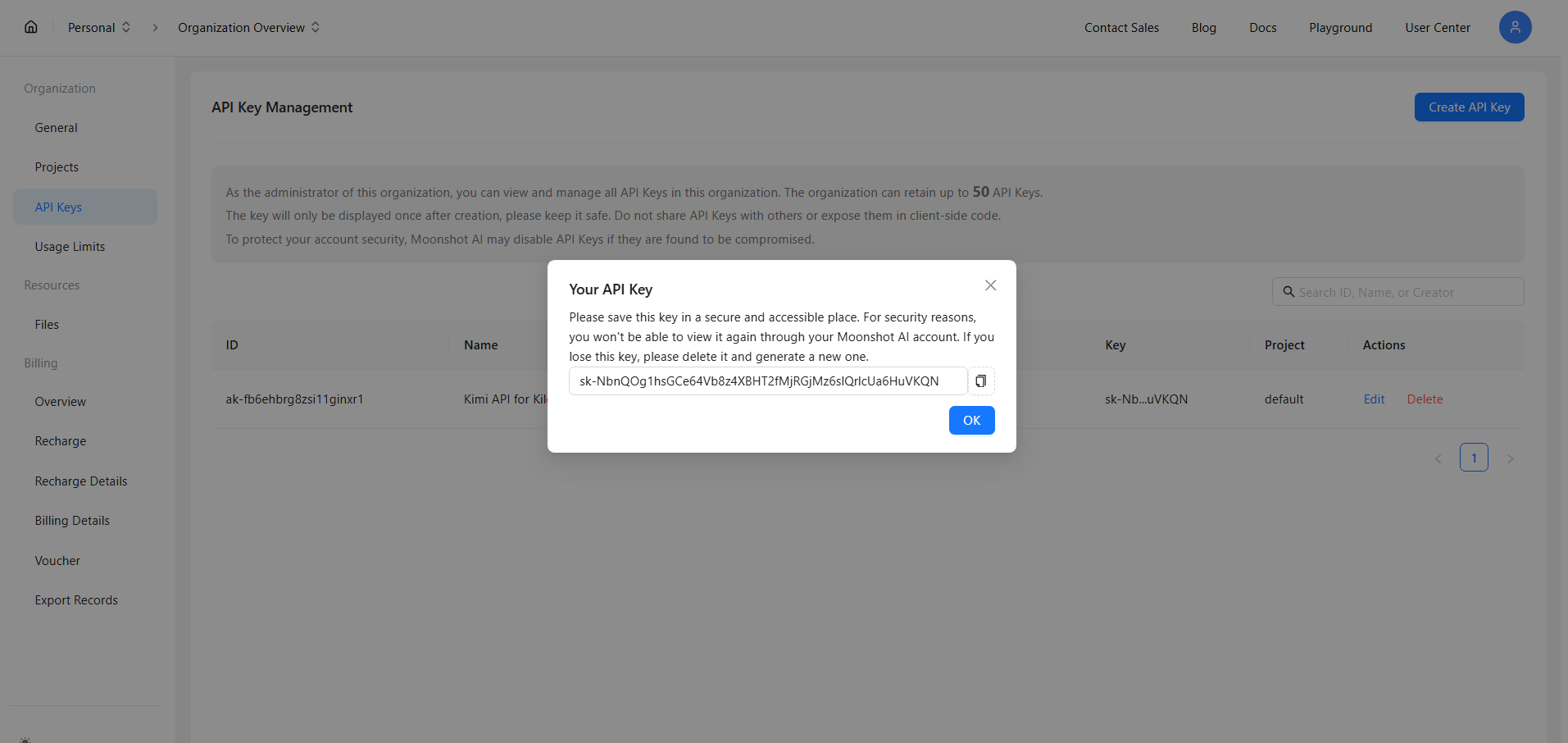The image size is (1568, 743).
Task: Click the Actions column header
Action: click(x=1384, y=345)
